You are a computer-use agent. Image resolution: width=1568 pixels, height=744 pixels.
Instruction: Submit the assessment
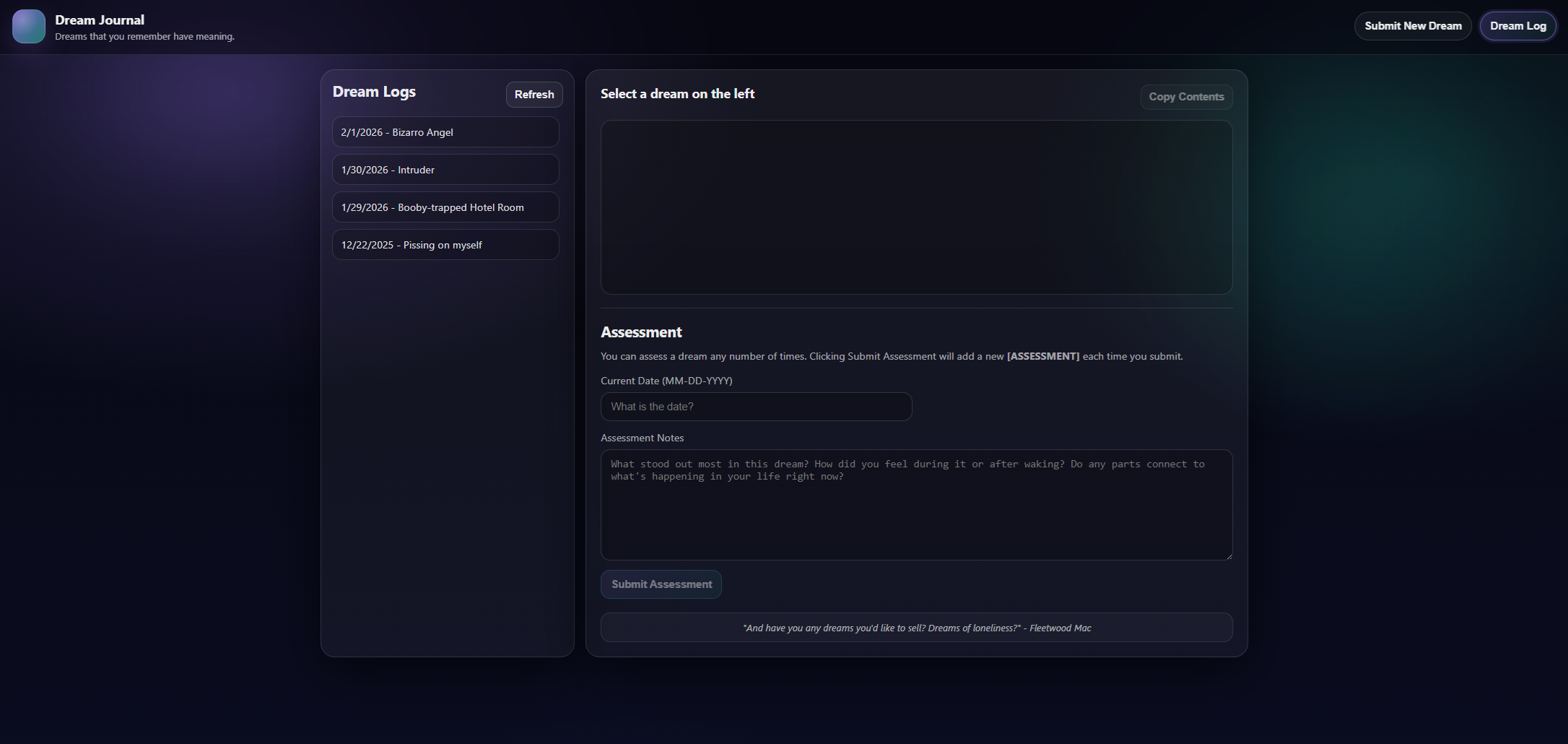click(x=661, y=584)
